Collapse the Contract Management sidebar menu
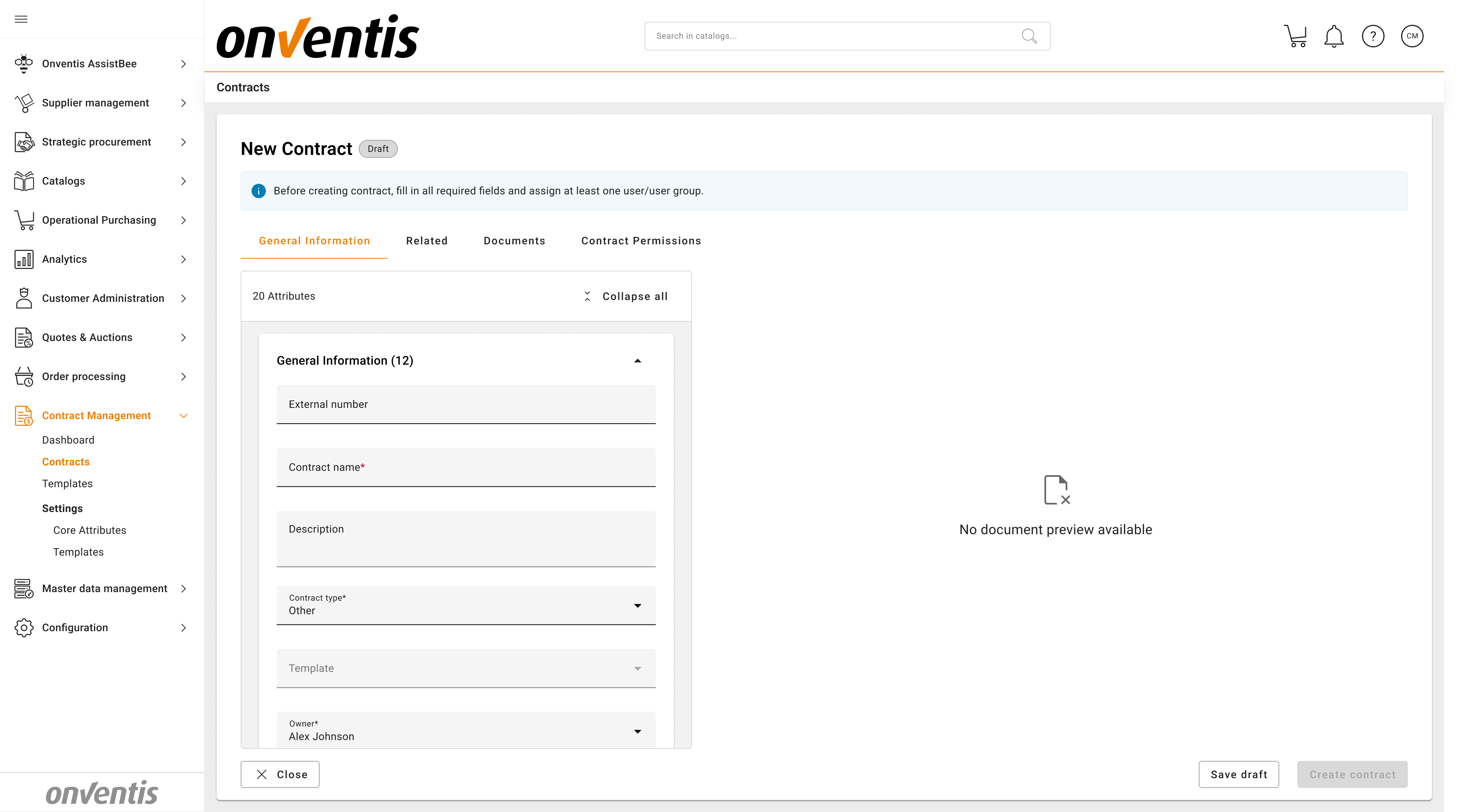This screenshot has height=812, width=1462. pos(184,415)
